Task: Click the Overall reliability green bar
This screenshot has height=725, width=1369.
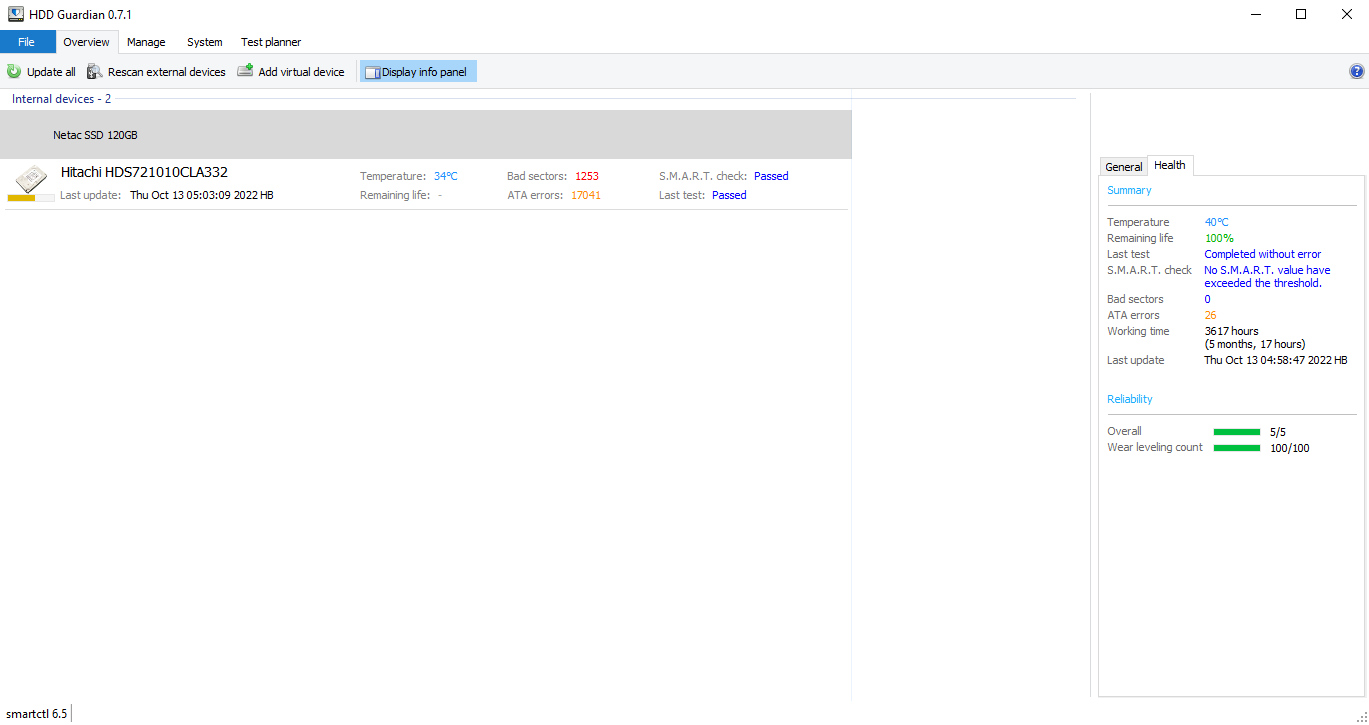Action: click(x=1237, y=432)
